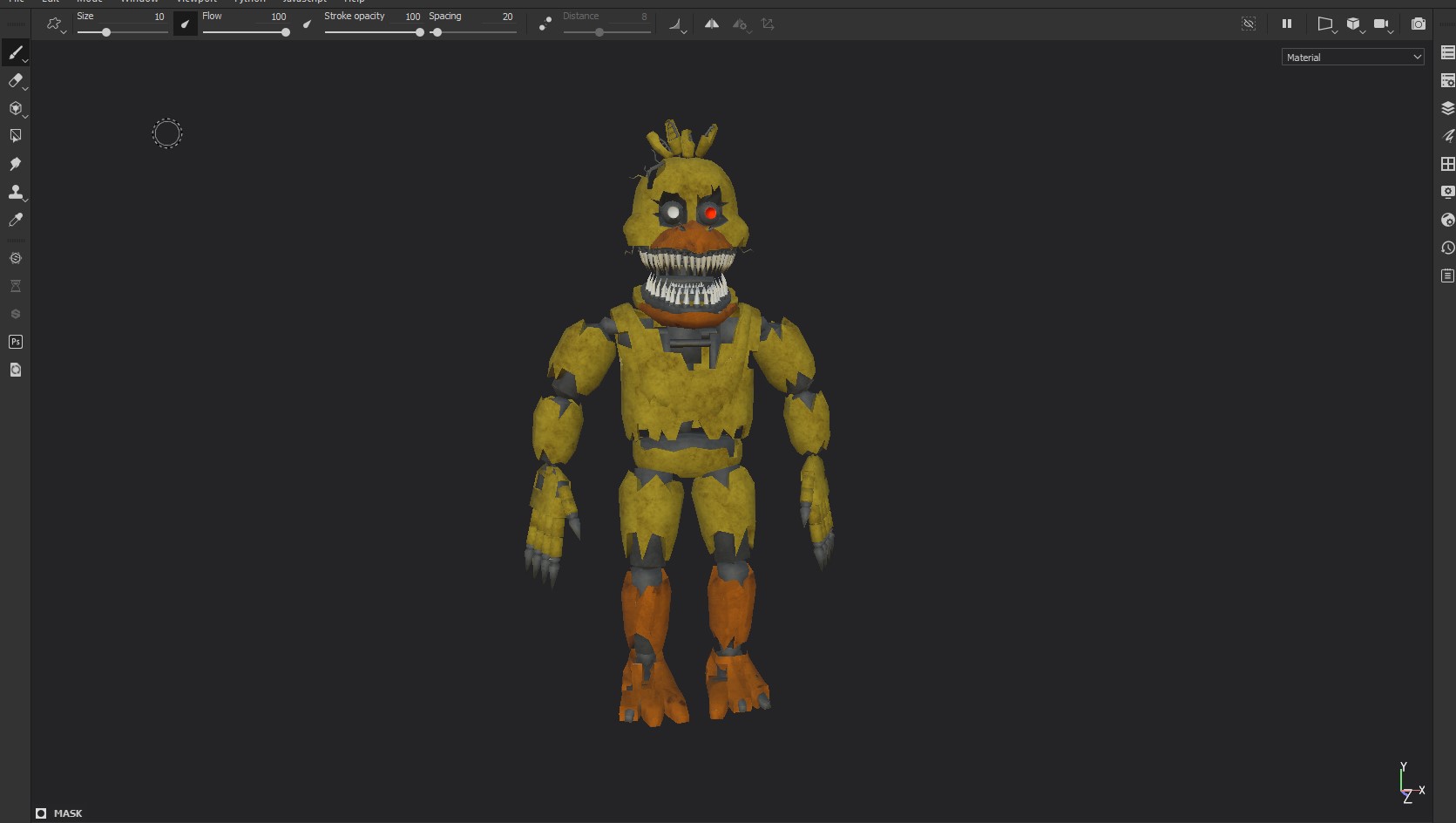Switch to rendering with camera photo icon

[x=1419, y=24]
